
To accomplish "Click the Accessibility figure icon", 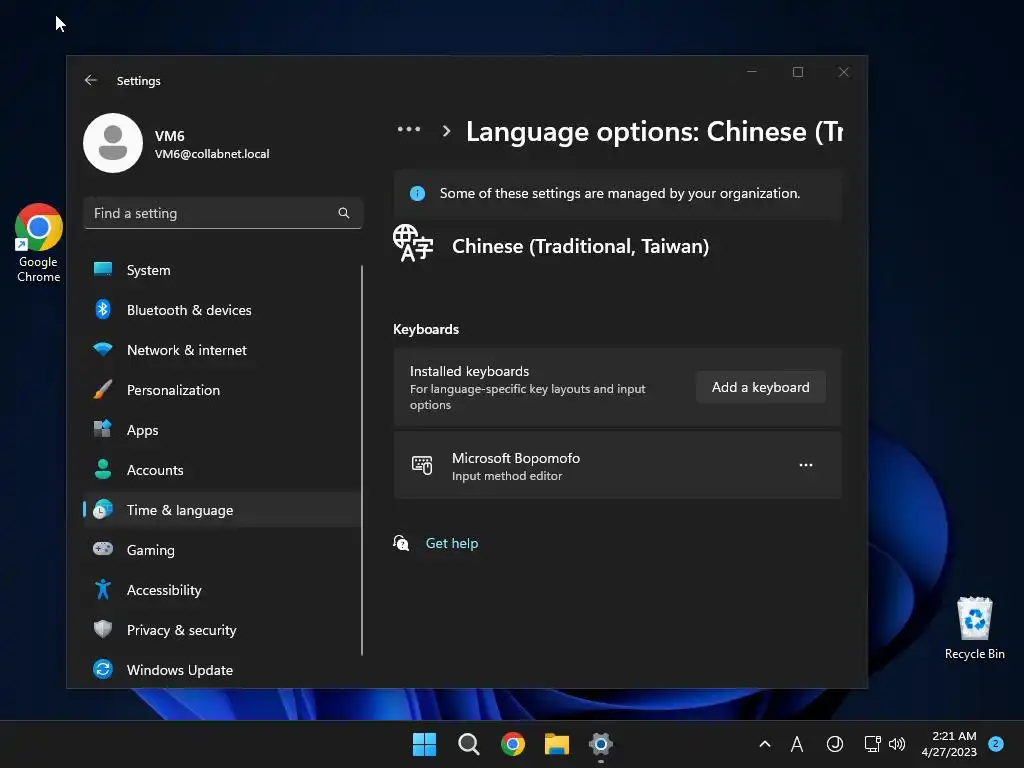I will 103,589.
